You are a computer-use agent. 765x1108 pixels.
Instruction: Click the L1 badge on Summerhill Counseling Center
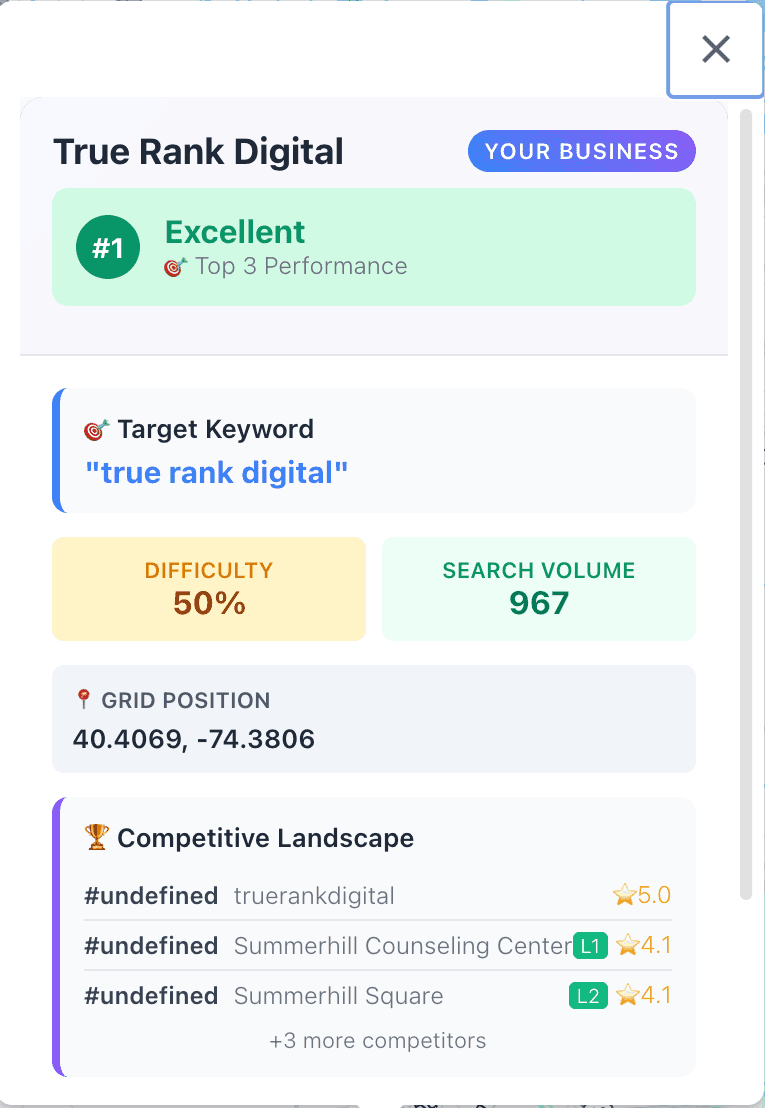point(589,946)
